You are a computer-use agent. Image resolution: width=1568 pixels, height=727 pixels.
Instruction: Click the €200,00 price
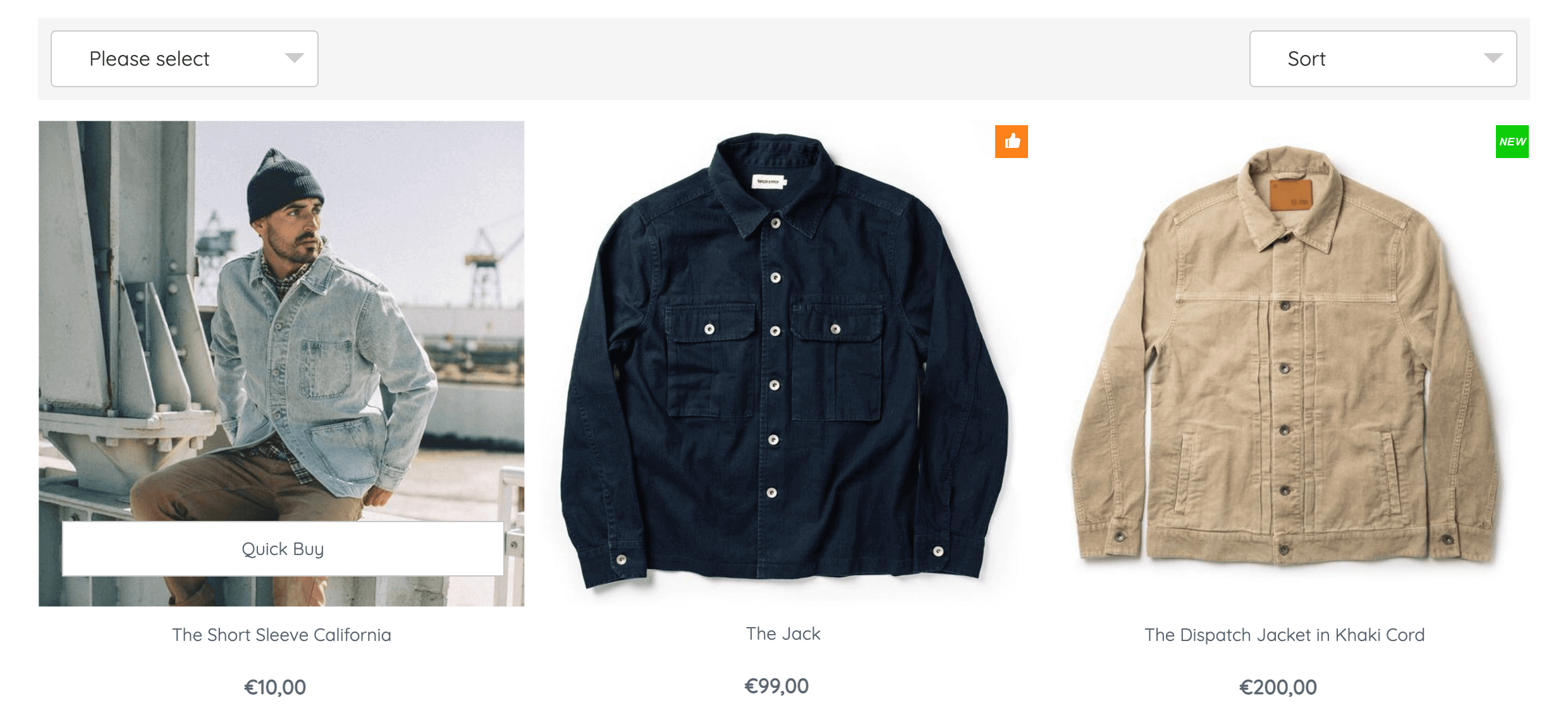(1278, 687)
